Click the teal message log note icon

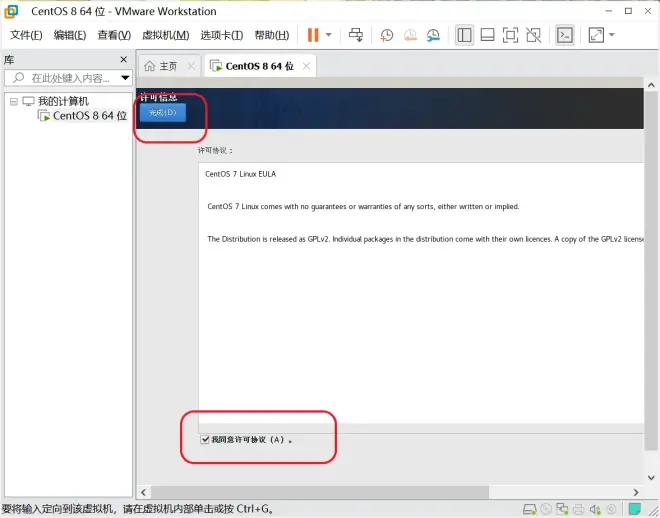click(x=634, y=509)
